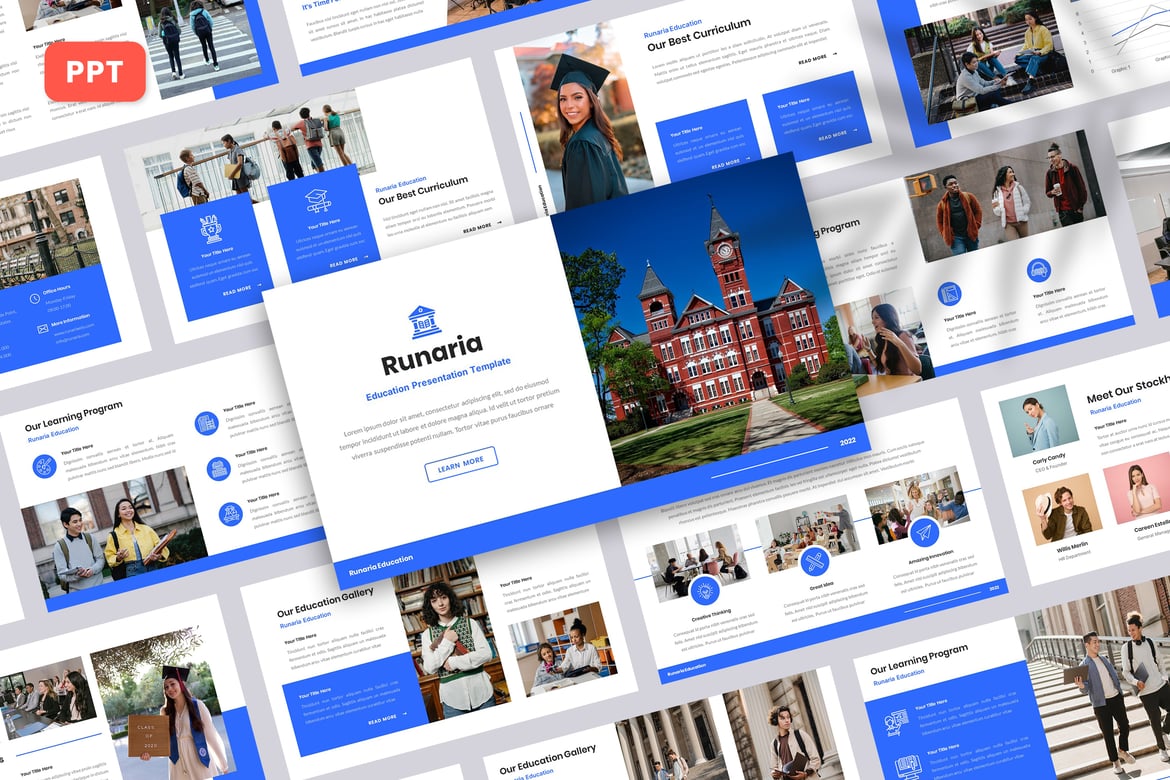The width and height of the screenshot is (1170, 780).
Task: Select the three friends walking on sidewalk photo
Action: pyautogui.click(x=1004, y=194)
